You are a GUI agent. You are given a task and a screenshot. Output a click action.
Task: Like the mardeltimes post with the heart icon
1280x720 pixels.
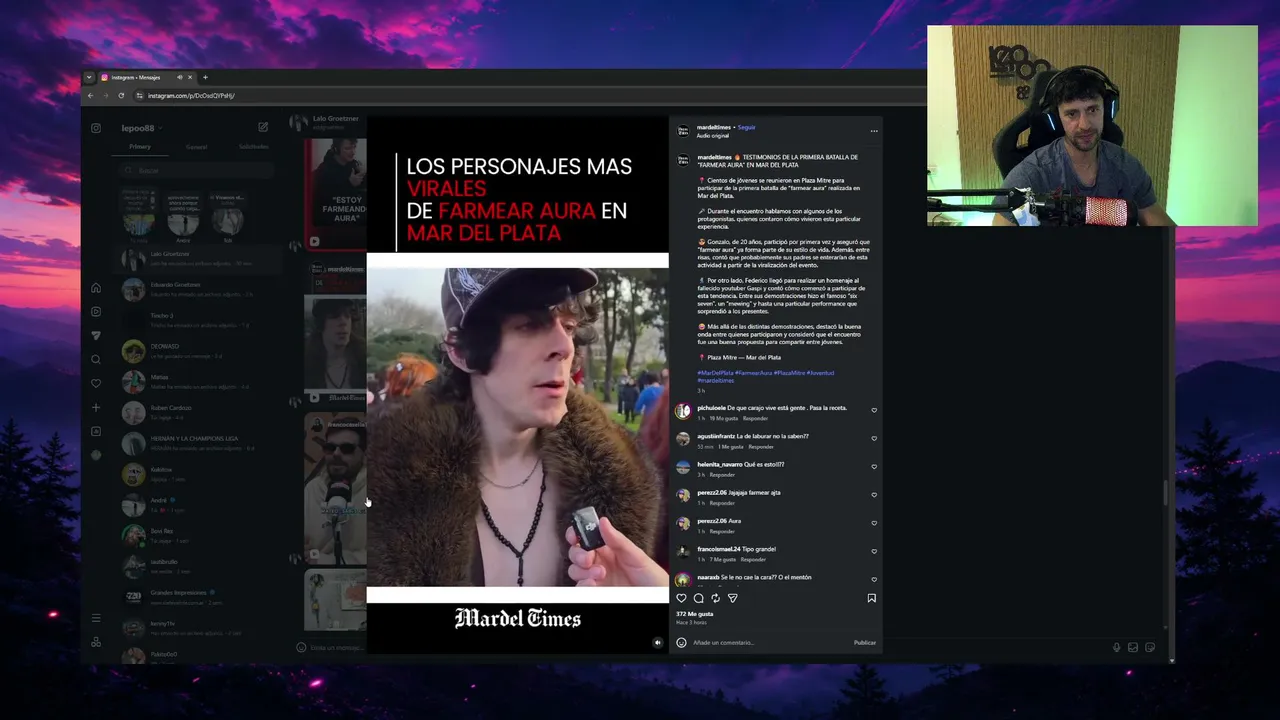click(x=682, y=598)
